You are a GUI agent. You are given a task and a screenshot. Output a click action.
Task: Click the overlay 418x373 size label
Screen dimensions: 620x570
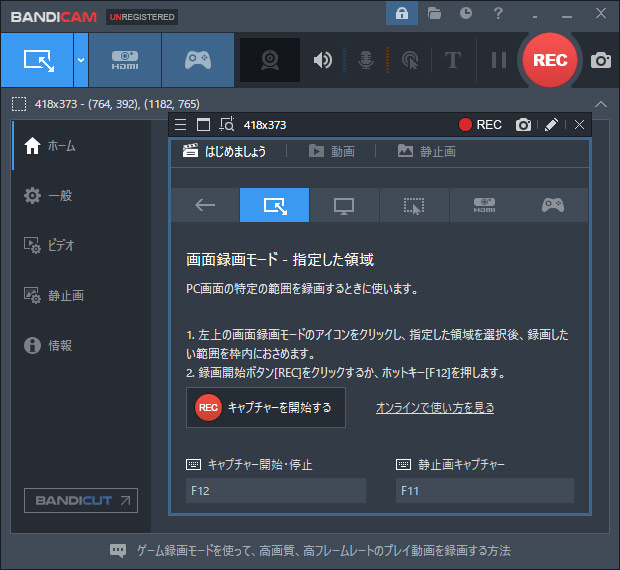[265, 125]
